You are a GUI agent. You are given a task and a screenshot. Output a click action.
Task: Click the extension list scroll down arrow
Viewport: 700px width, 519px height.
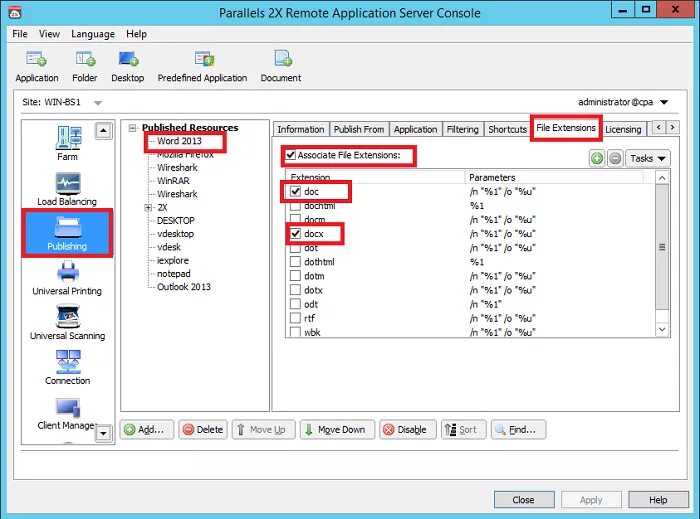click(x=662, y=329)
